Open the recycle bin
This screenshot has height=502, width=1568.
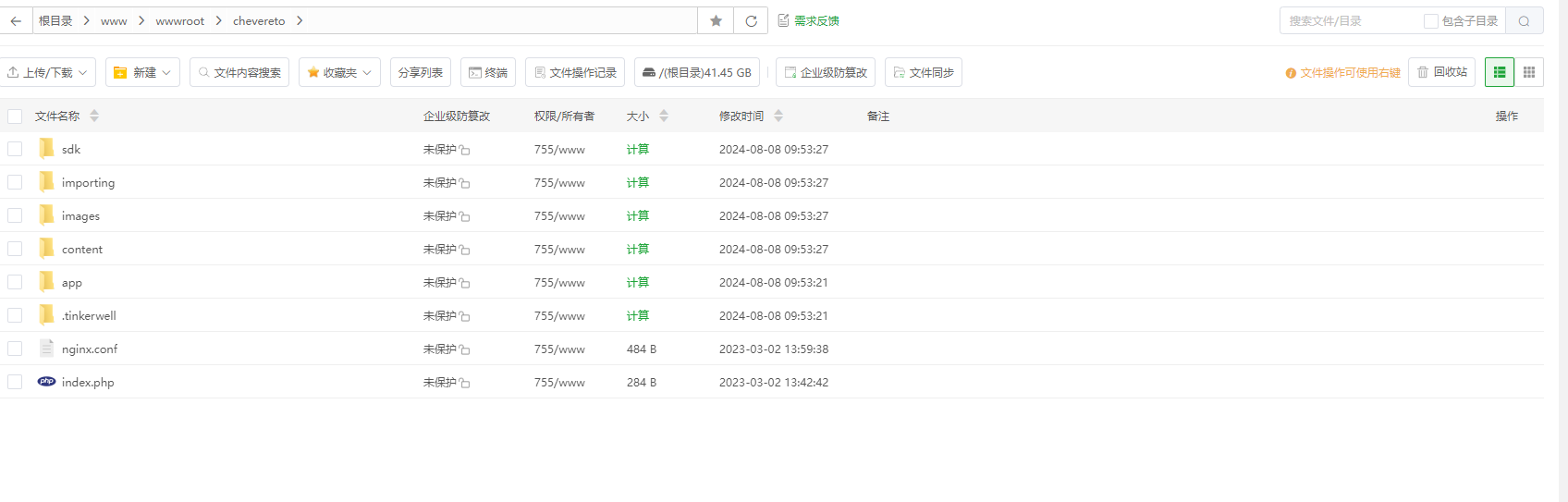(1441, 72)
